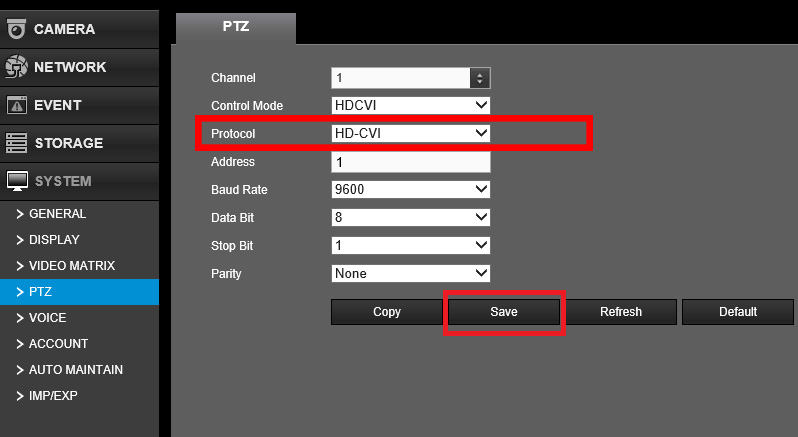Select the PTZ tab header
The height and width of the screenshot is (437, 798).
point(235,27)
